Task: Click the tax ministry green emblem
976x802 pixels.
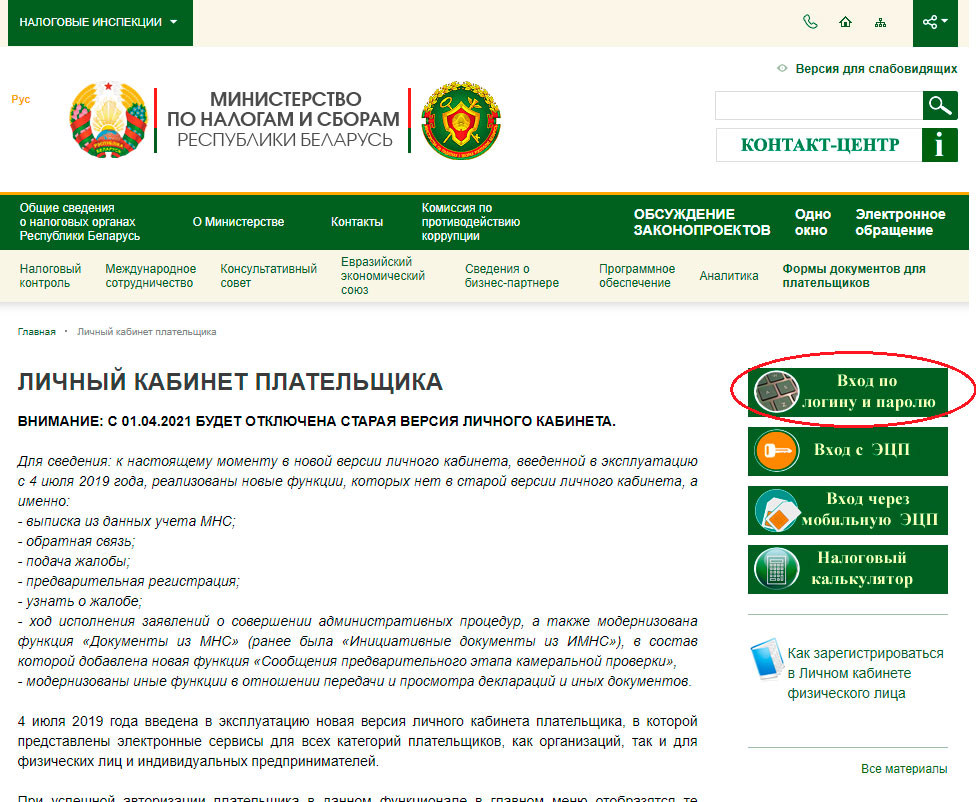Action: pos(461,120)
